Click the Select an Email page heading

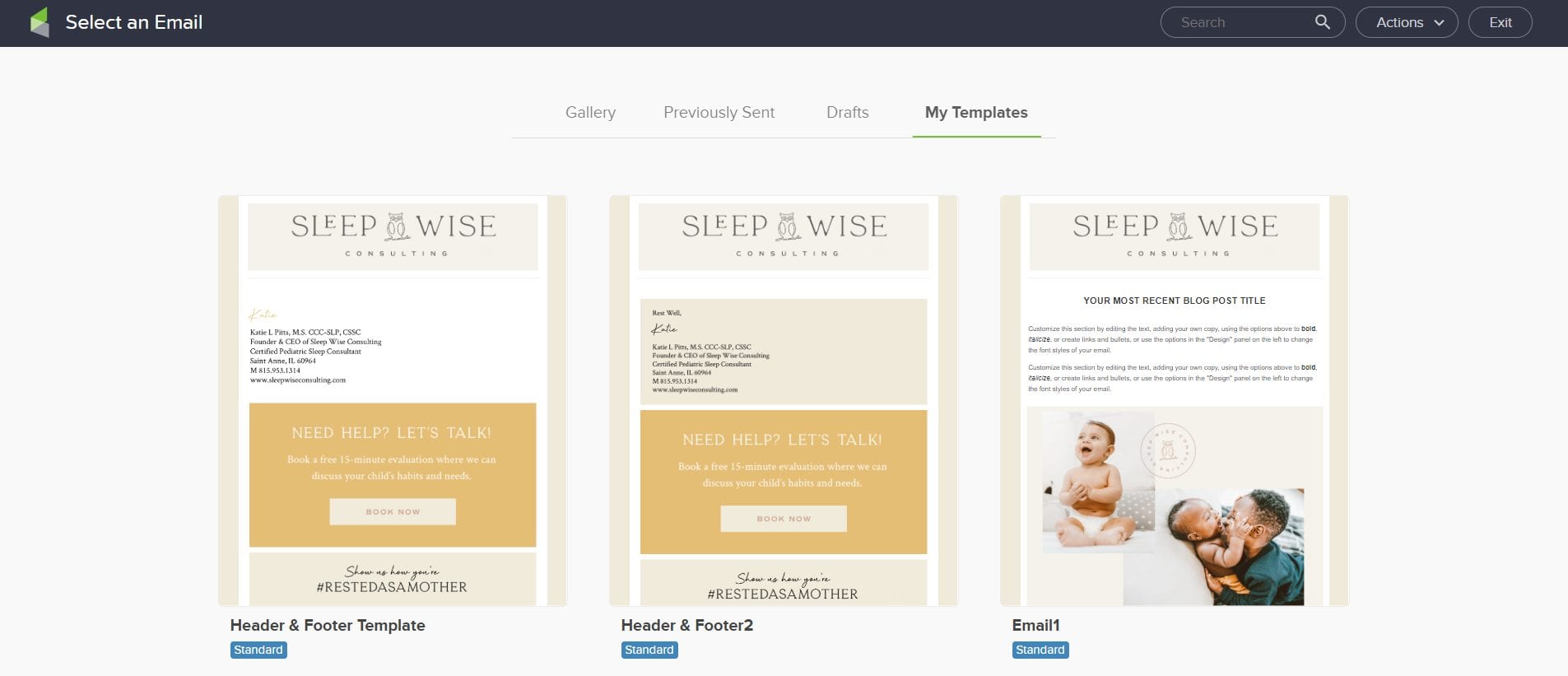click(x=134, y=22)
